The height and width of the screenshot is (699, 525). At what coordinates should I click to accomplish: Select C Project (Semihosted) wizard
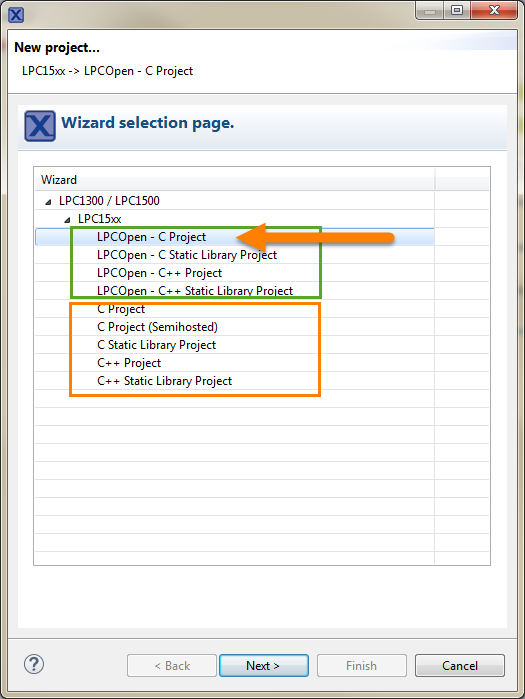(x=157, y=327)
